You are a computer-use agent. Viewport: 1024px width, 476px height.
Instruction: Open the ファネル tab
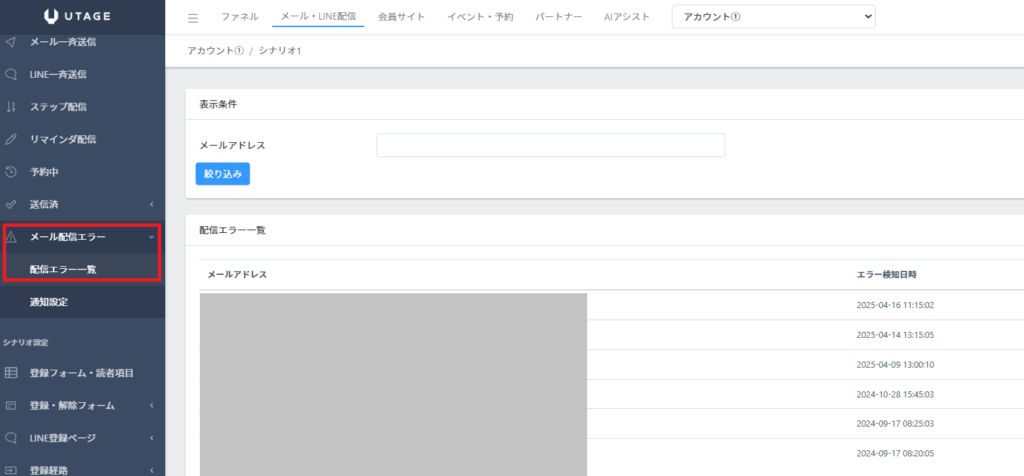[240, 17]
